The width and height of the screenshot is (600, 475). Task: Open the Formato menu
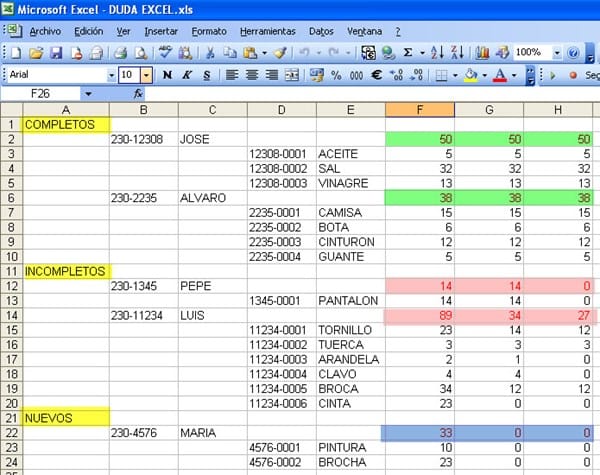point(209,31)
